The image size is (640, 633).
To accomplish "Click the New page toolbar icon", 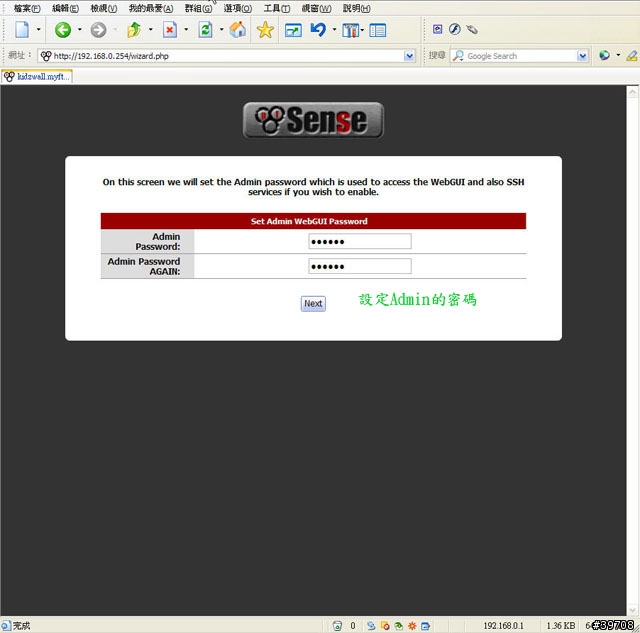I will click(22, 29).
